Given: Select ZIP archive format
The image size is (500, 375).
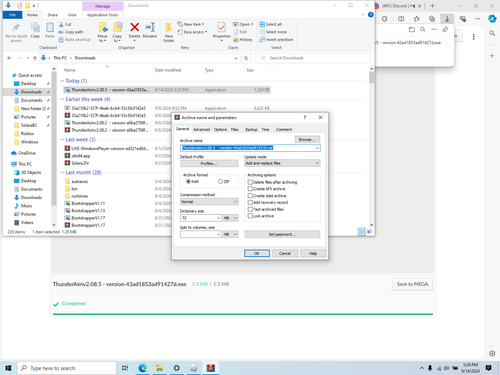Looking at the screenshot, I should point(220,182).
